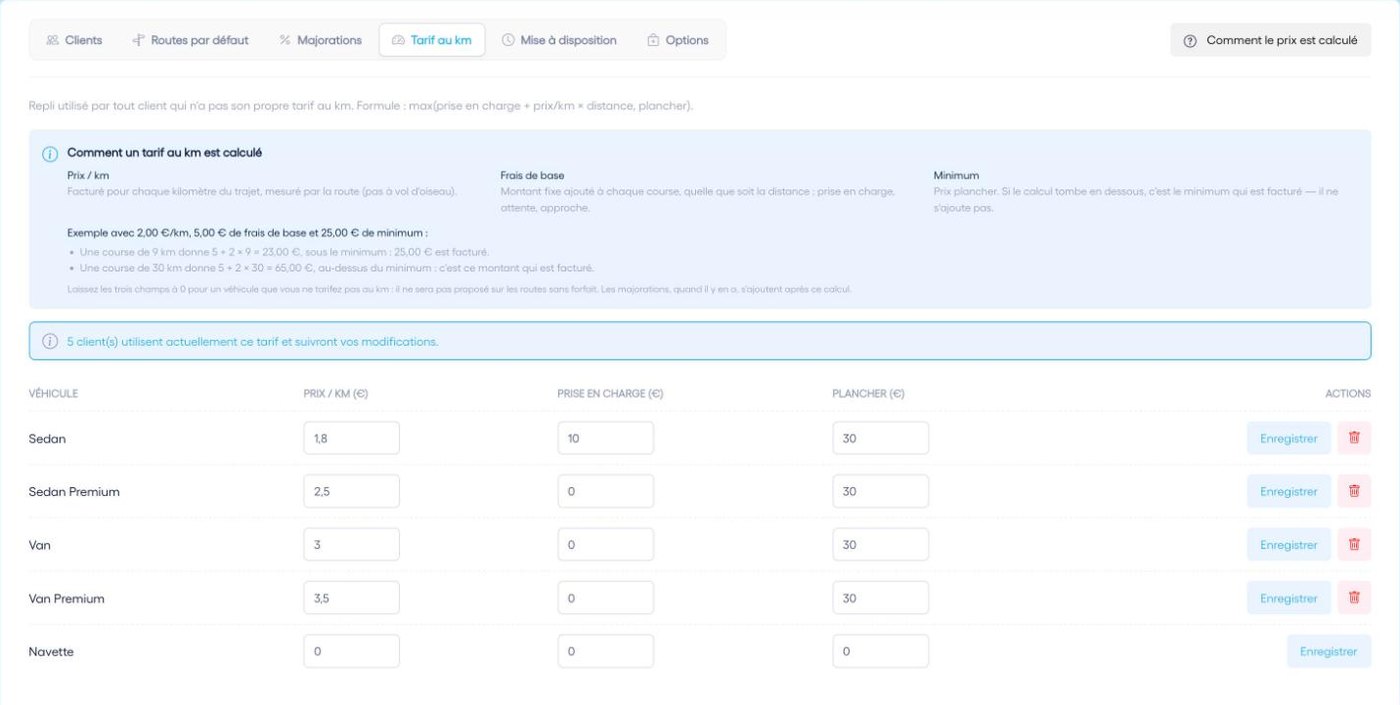Edit the Sedan prix/km field

352,438
